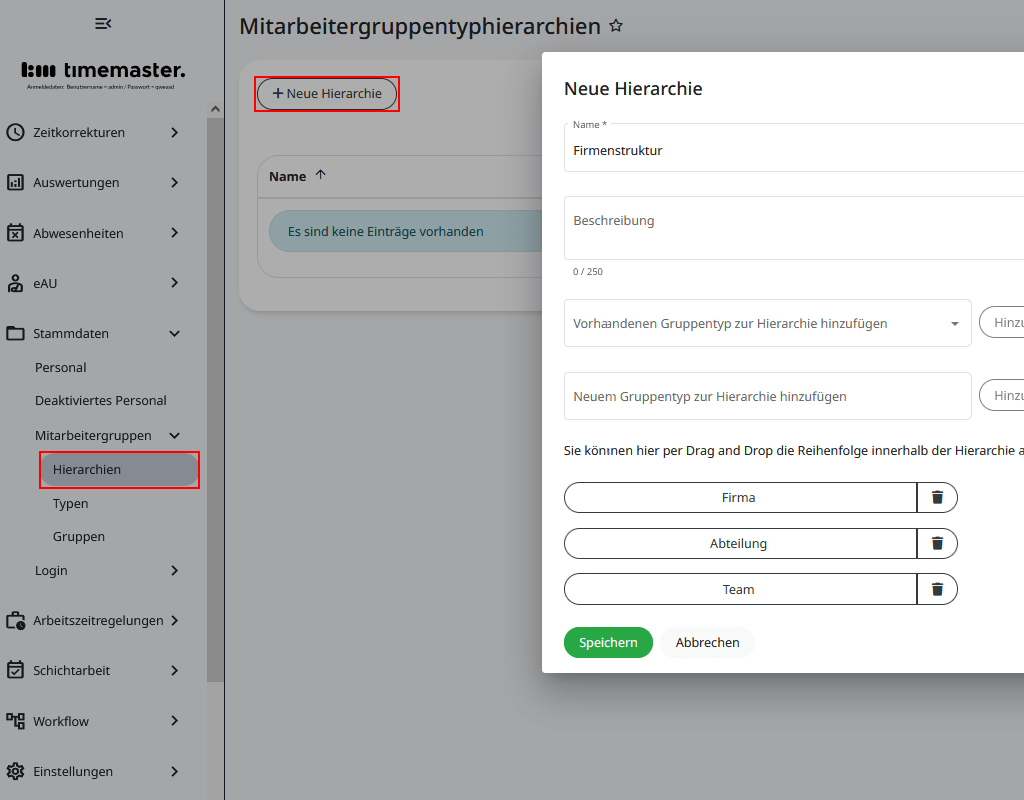Click the new group type input field
The image size is (1024, 800).
(767, 396)
